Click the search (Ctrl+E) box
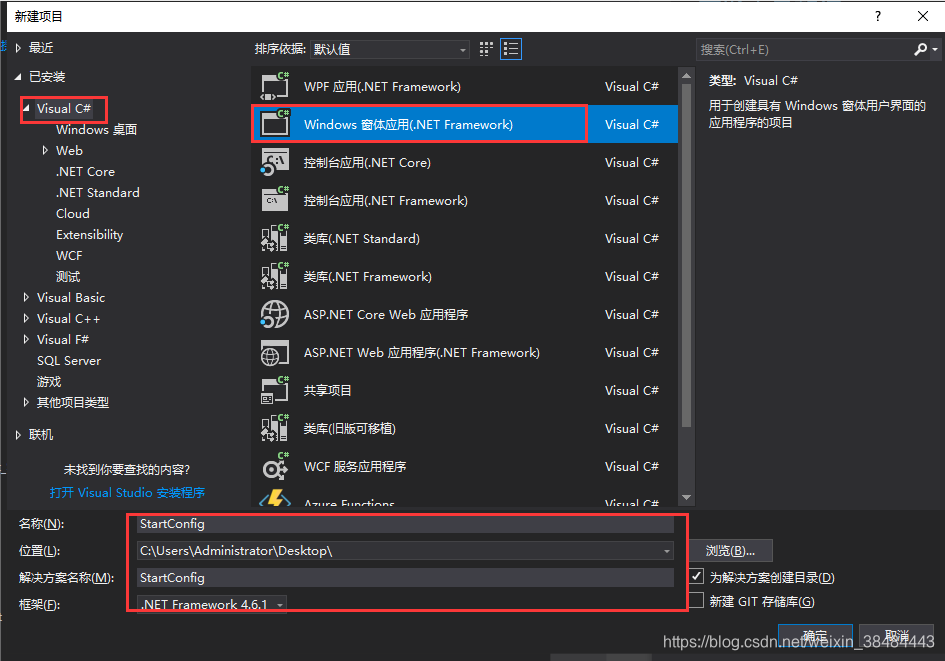945x661 pixels. (805, 49)
